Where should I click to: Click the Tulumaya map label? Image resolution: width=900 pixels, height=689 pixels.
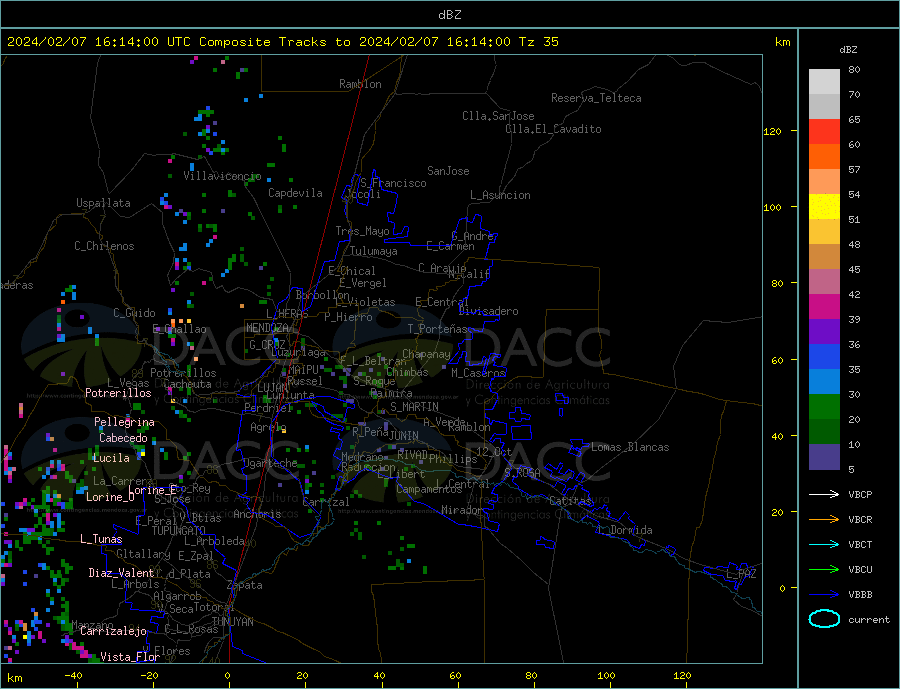tap(374, 251)
